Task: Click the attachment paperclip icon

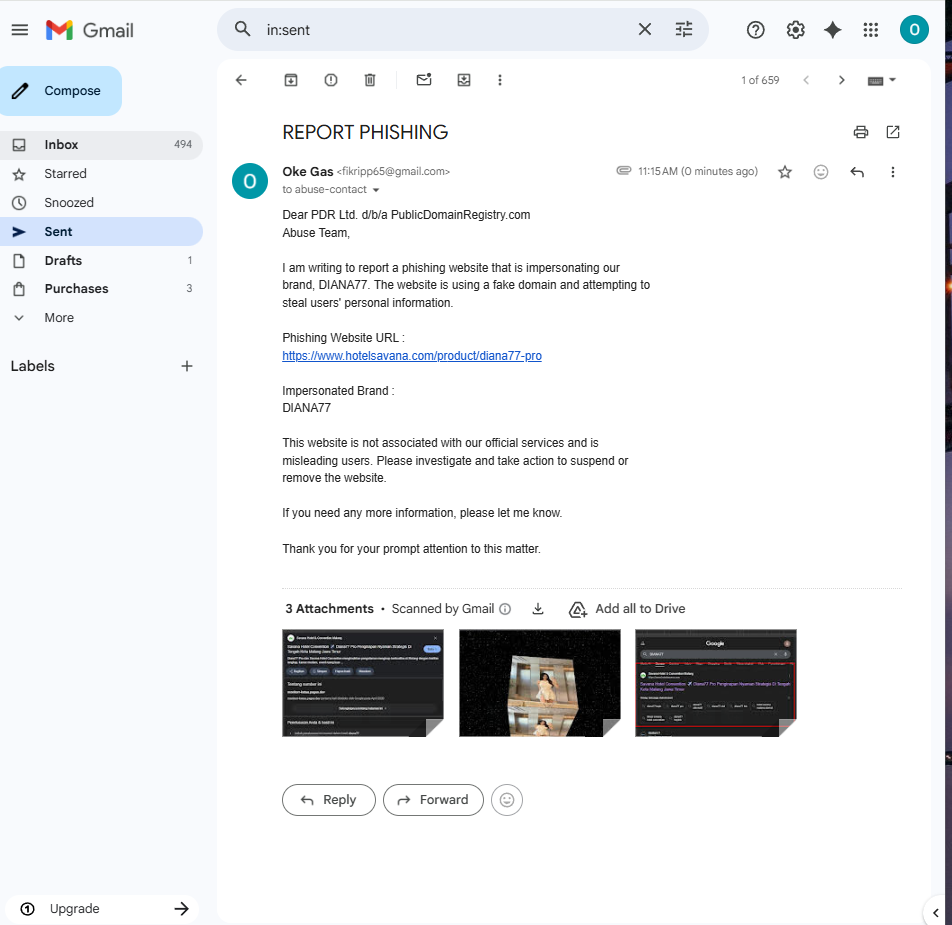Action: coord(624,171)
